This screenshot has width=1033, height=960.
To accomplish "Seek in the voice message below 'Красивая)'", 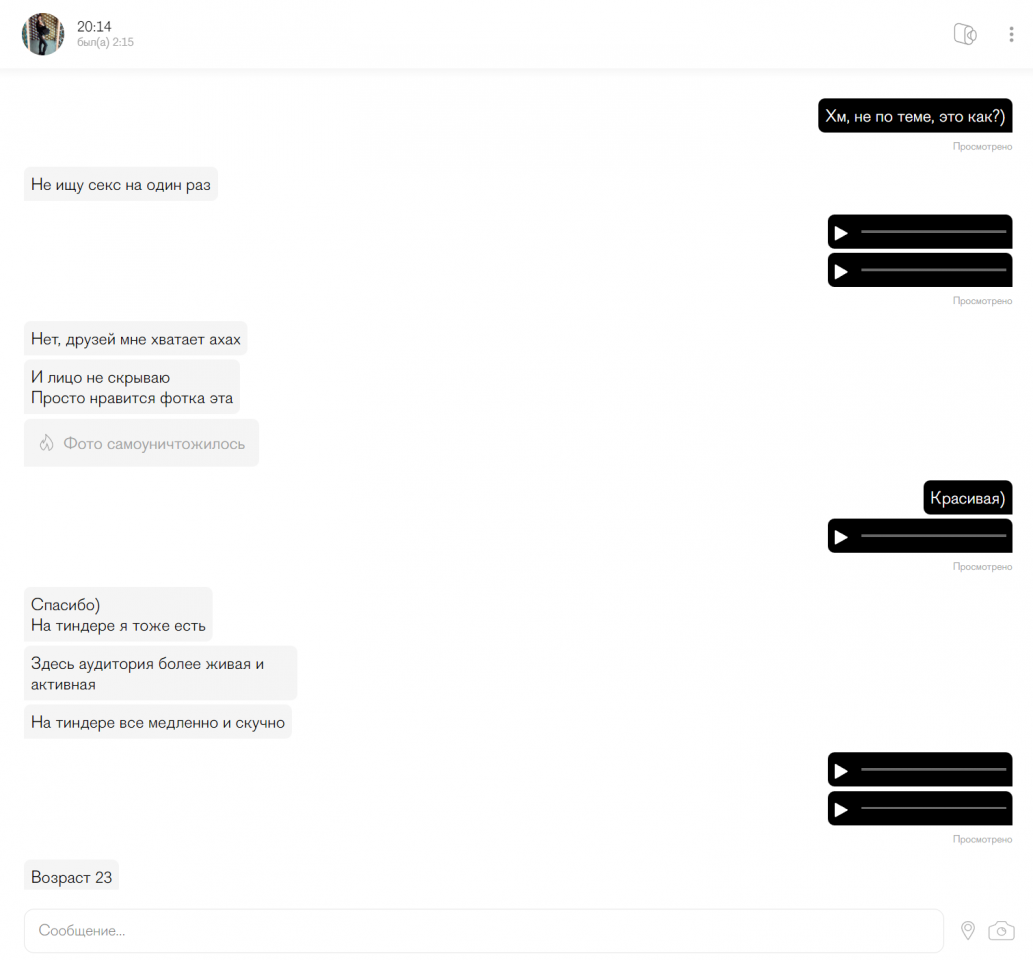I will pos(933,536).
